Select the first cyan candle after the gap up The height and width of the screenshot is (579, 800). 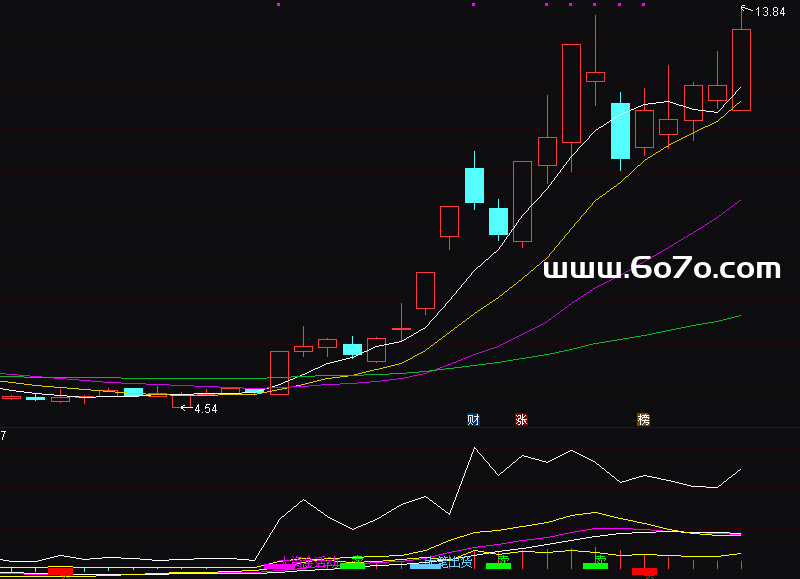pos(474,185)
